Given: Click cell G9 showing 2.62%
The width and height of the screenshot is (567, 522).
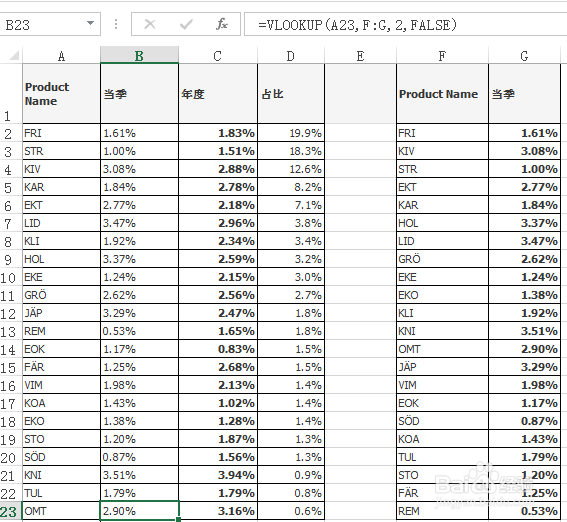Looking at the screenshot, I should coord(524,259).
